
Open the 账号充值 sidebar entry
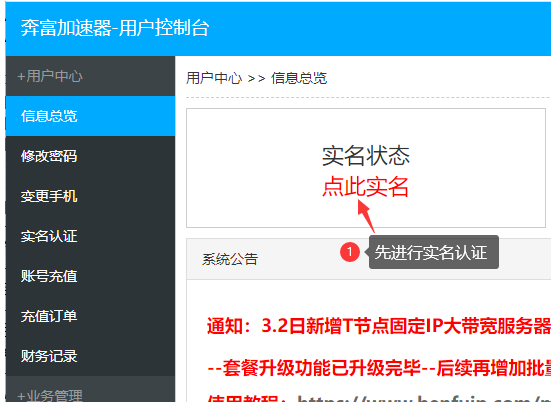pos(90,276)
